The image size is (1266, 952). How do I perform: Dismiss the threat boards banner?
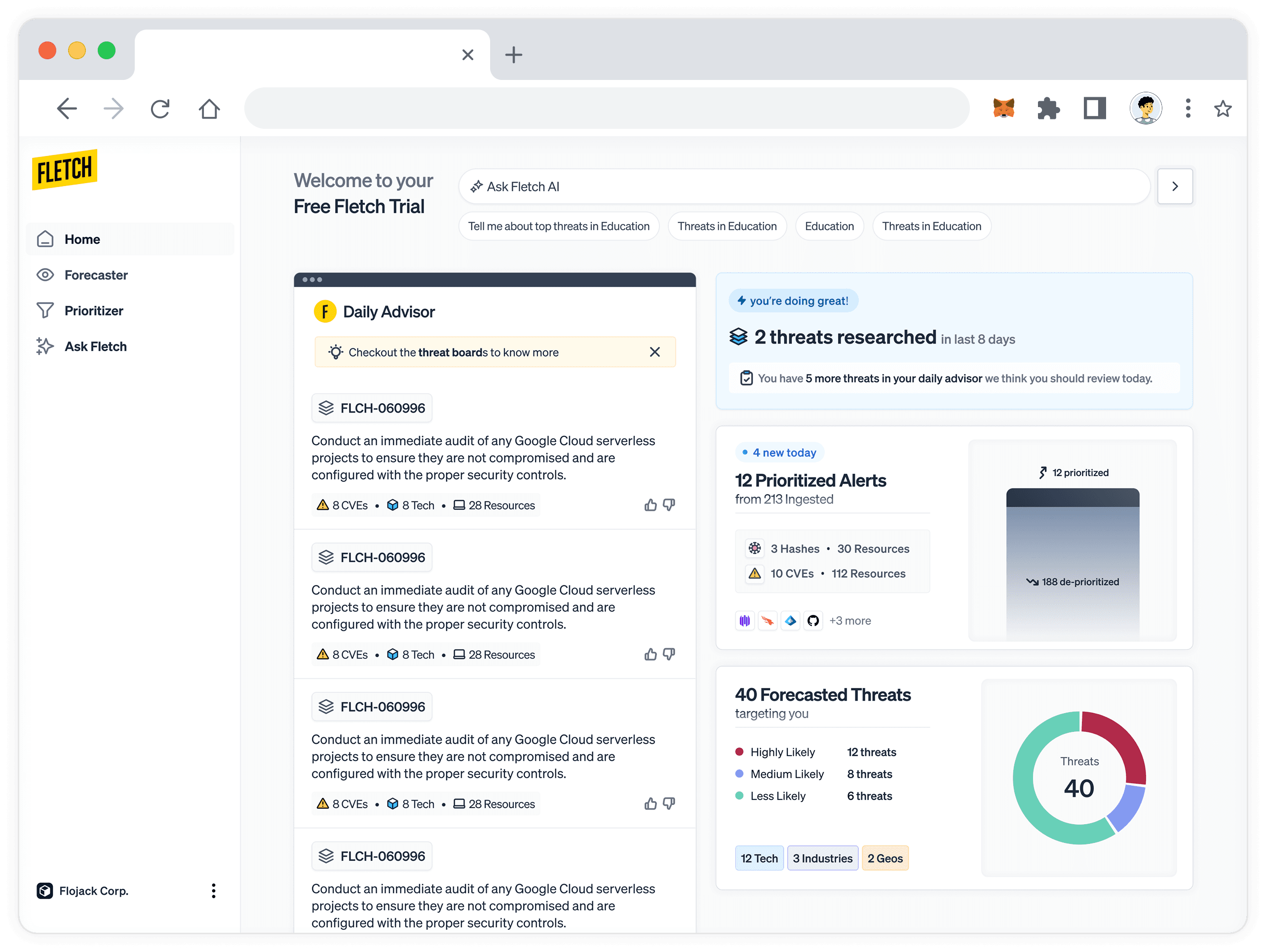point(655,352)
